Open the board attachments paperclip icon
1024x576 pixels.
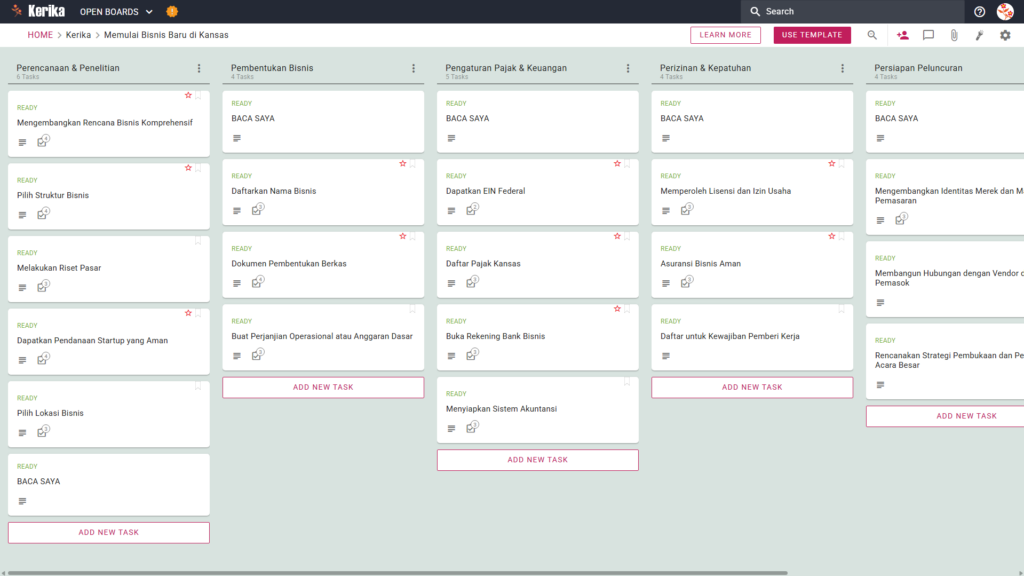(x=954, y=35)
